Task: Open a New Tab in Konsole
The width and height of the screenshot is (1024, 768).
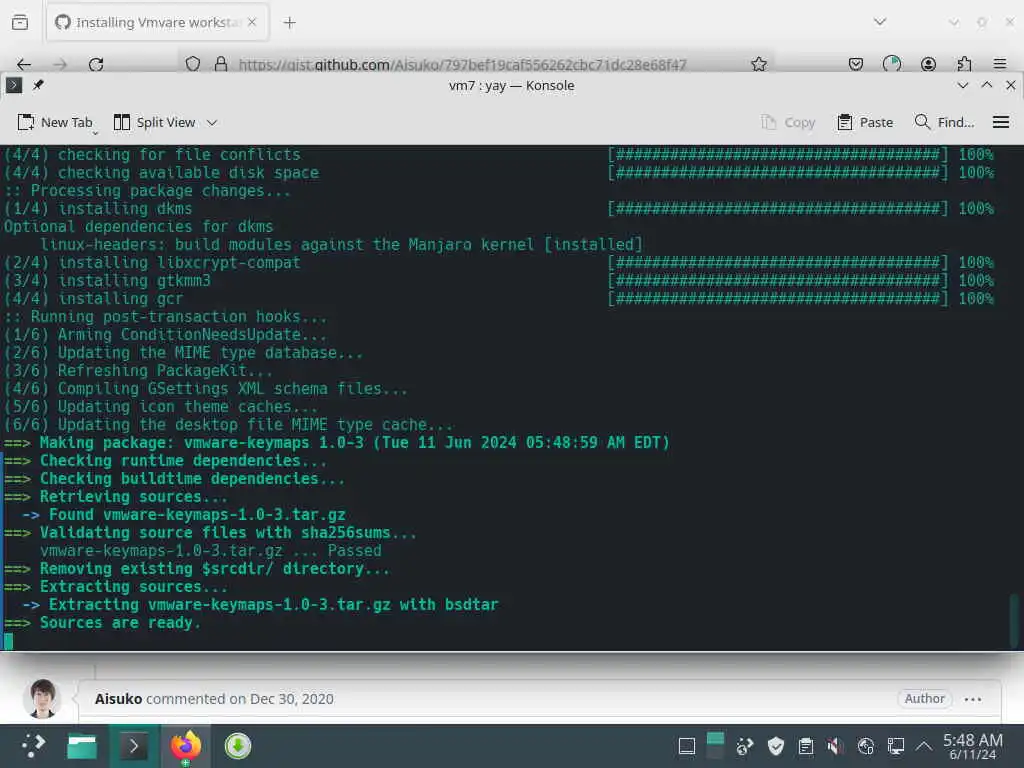Action: (55, 122)
